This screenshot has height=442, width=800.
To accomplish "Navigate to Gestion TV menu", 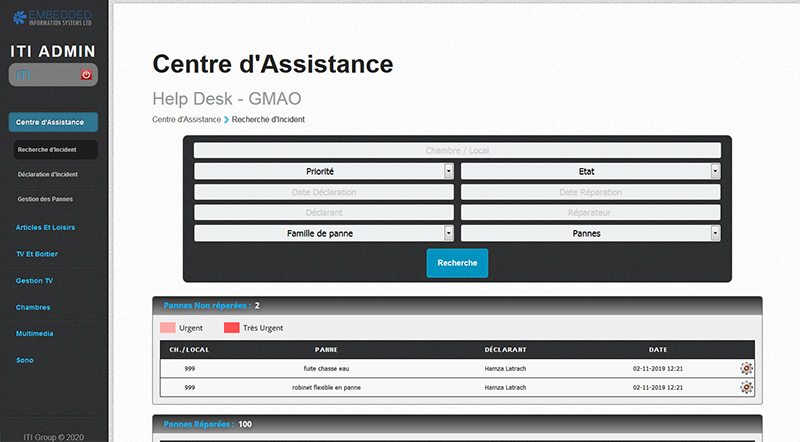I will point(36,281).
